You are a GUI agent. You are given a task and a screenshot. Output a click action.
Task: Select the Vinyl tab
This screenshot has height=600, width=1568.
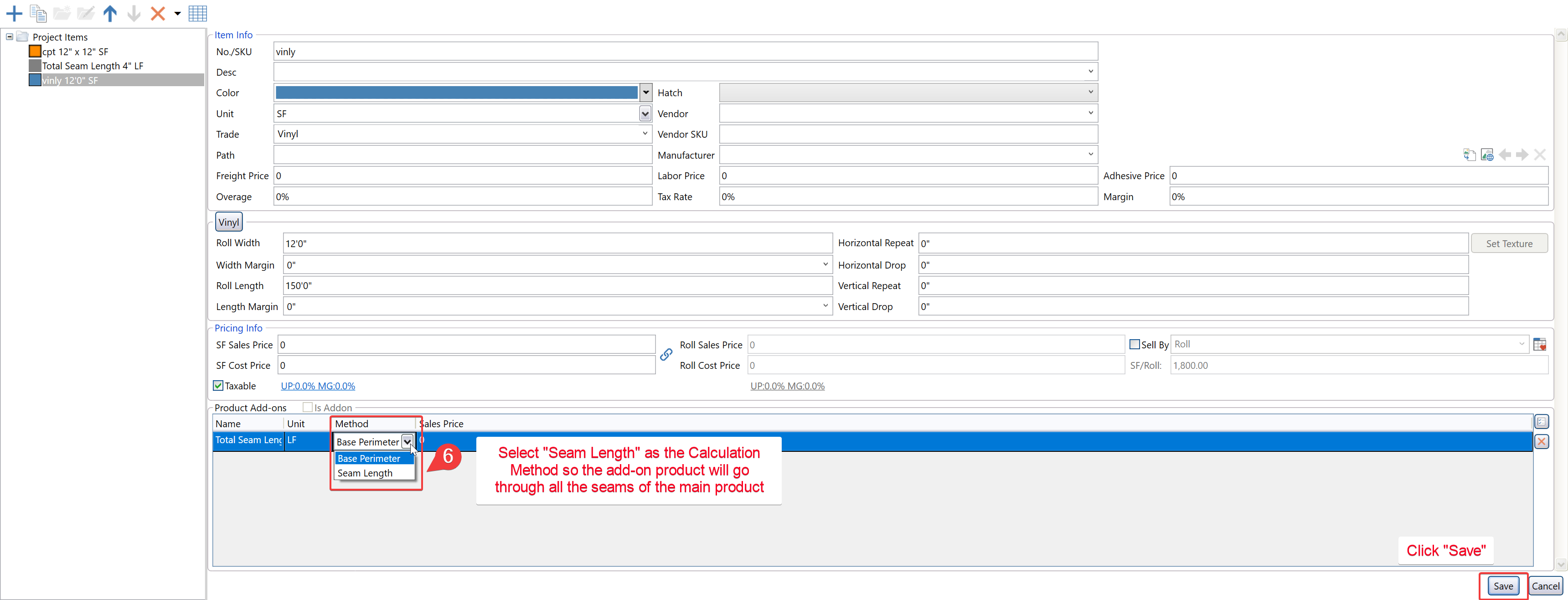point(229,222)
